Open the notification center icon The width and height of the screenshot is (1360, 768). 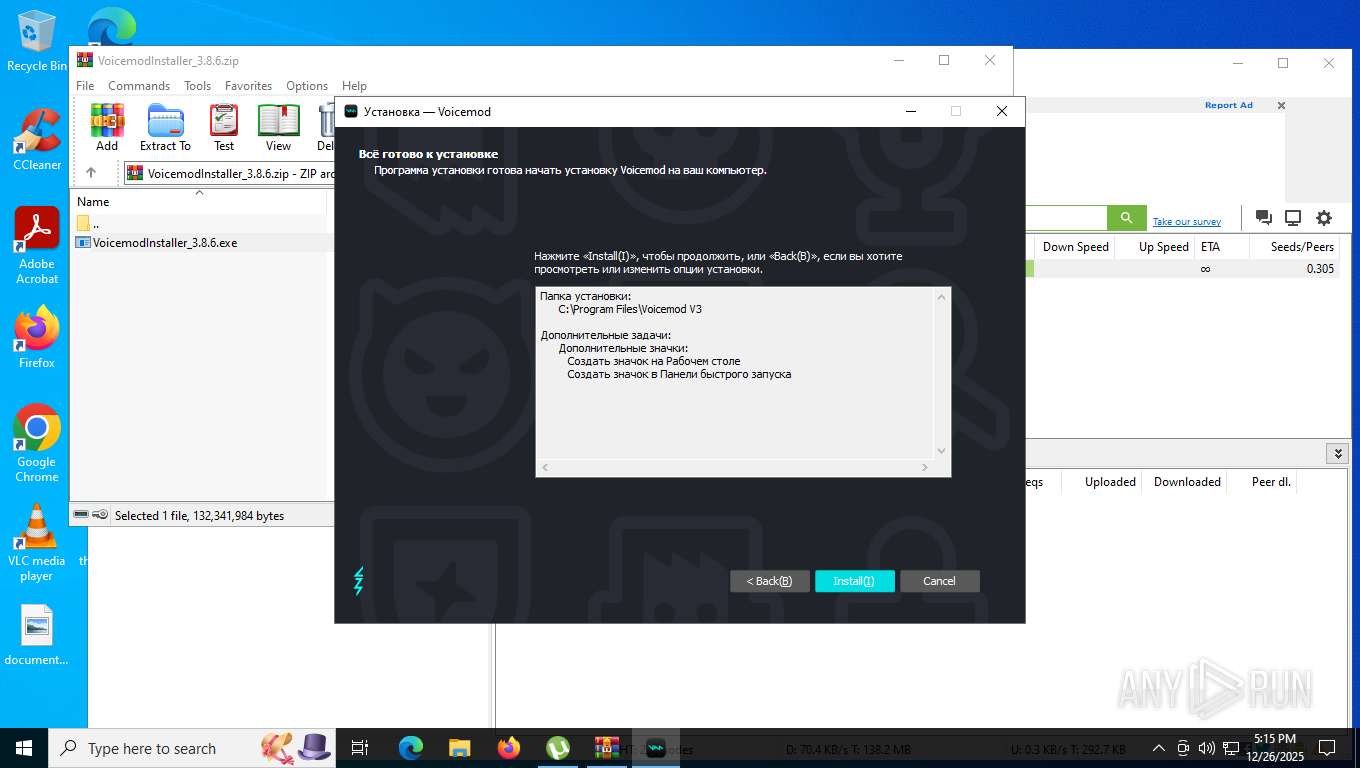pos(1327,748)
